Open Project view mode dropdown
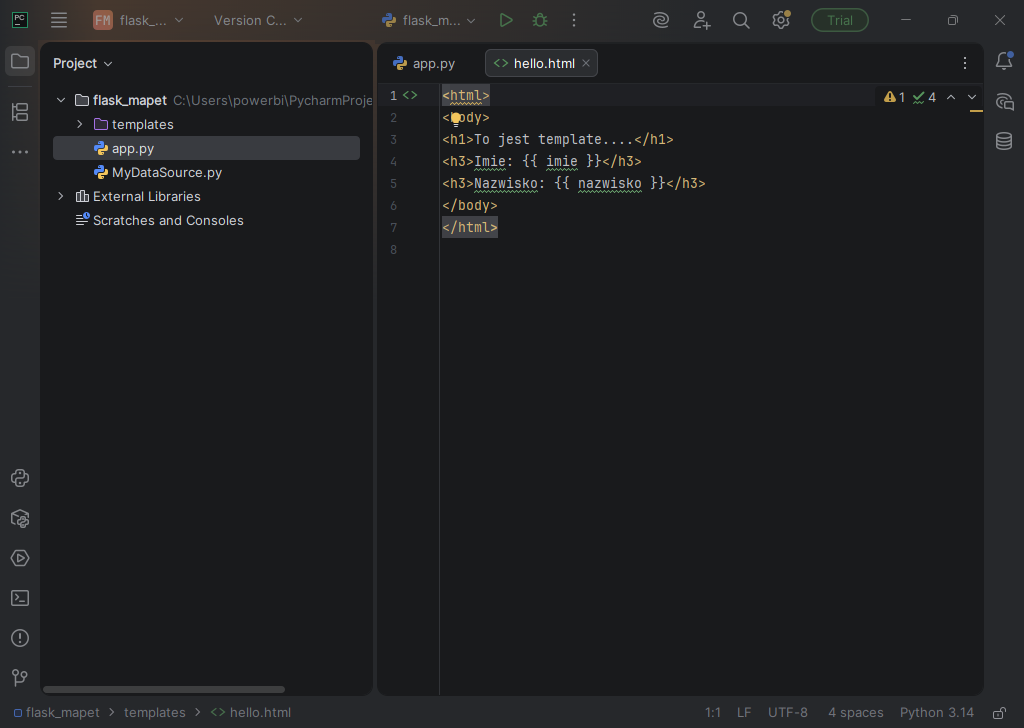Image resolution: width=1024 pixels, height=728 pixels. [x=82, y=63]
